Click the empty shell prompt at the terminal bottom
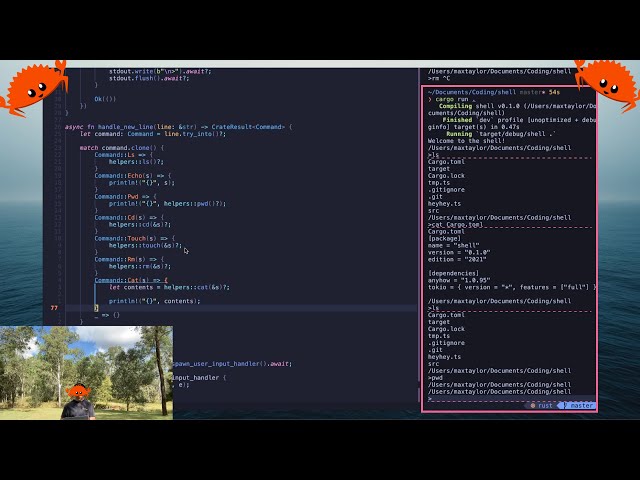The image size is (640, 480). tap(430, 399)
